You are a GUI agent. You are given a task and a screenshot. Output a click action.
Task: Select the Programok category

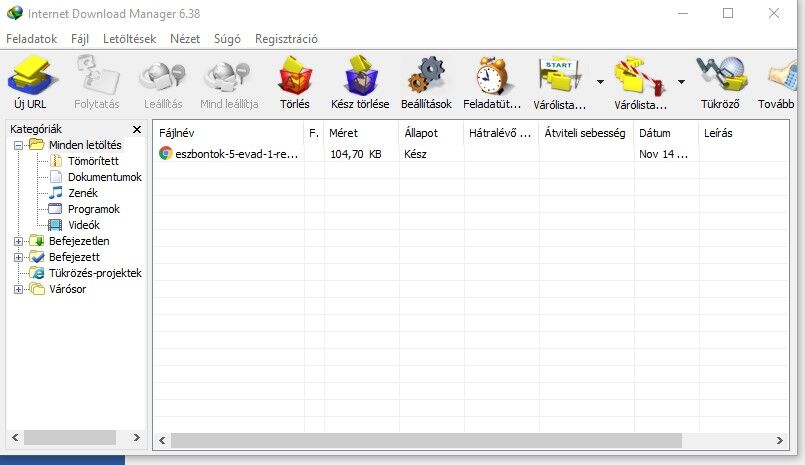tap(93, 209)
